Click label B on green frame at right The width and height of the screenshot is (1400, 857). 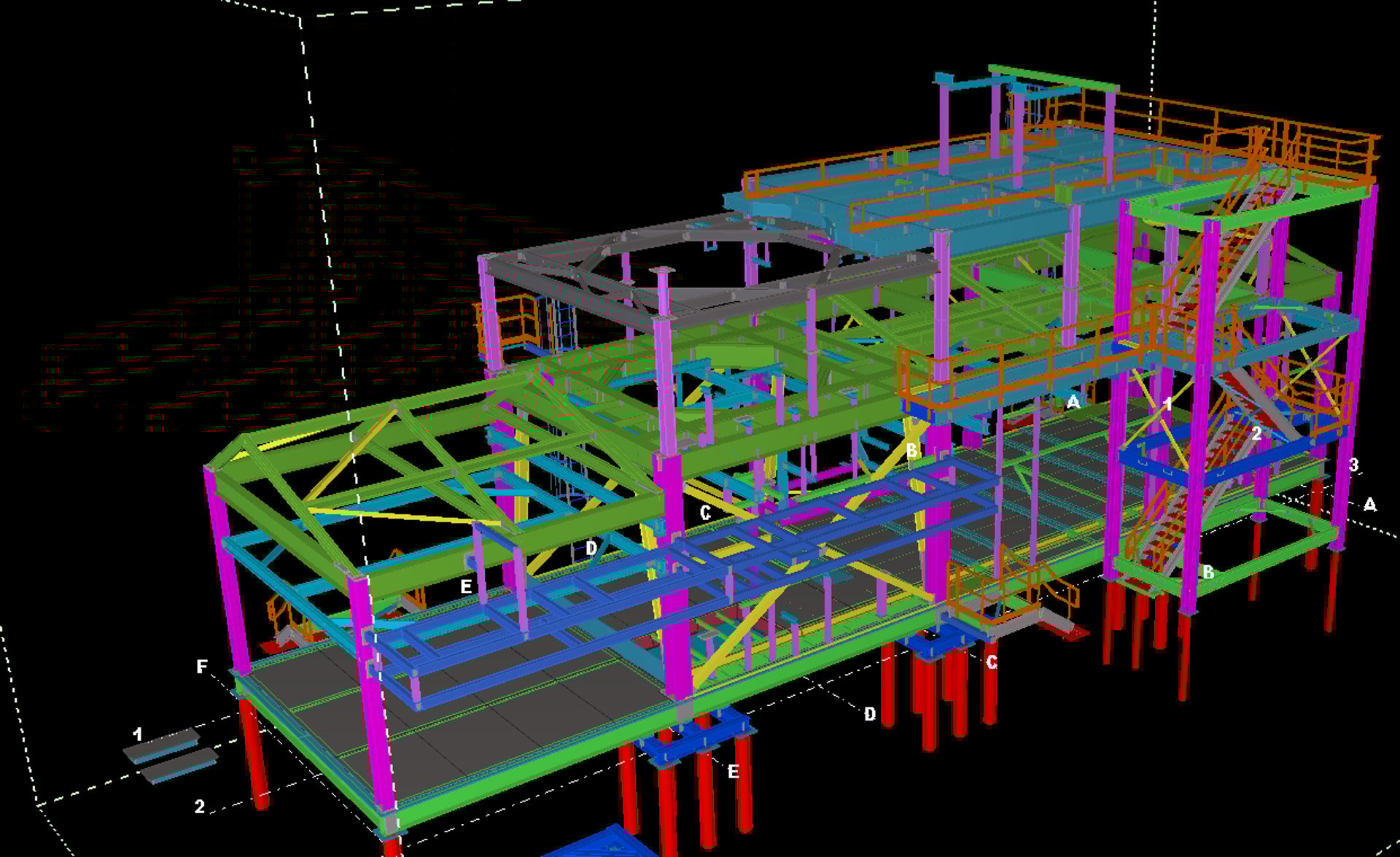[x=1207, y=573]
